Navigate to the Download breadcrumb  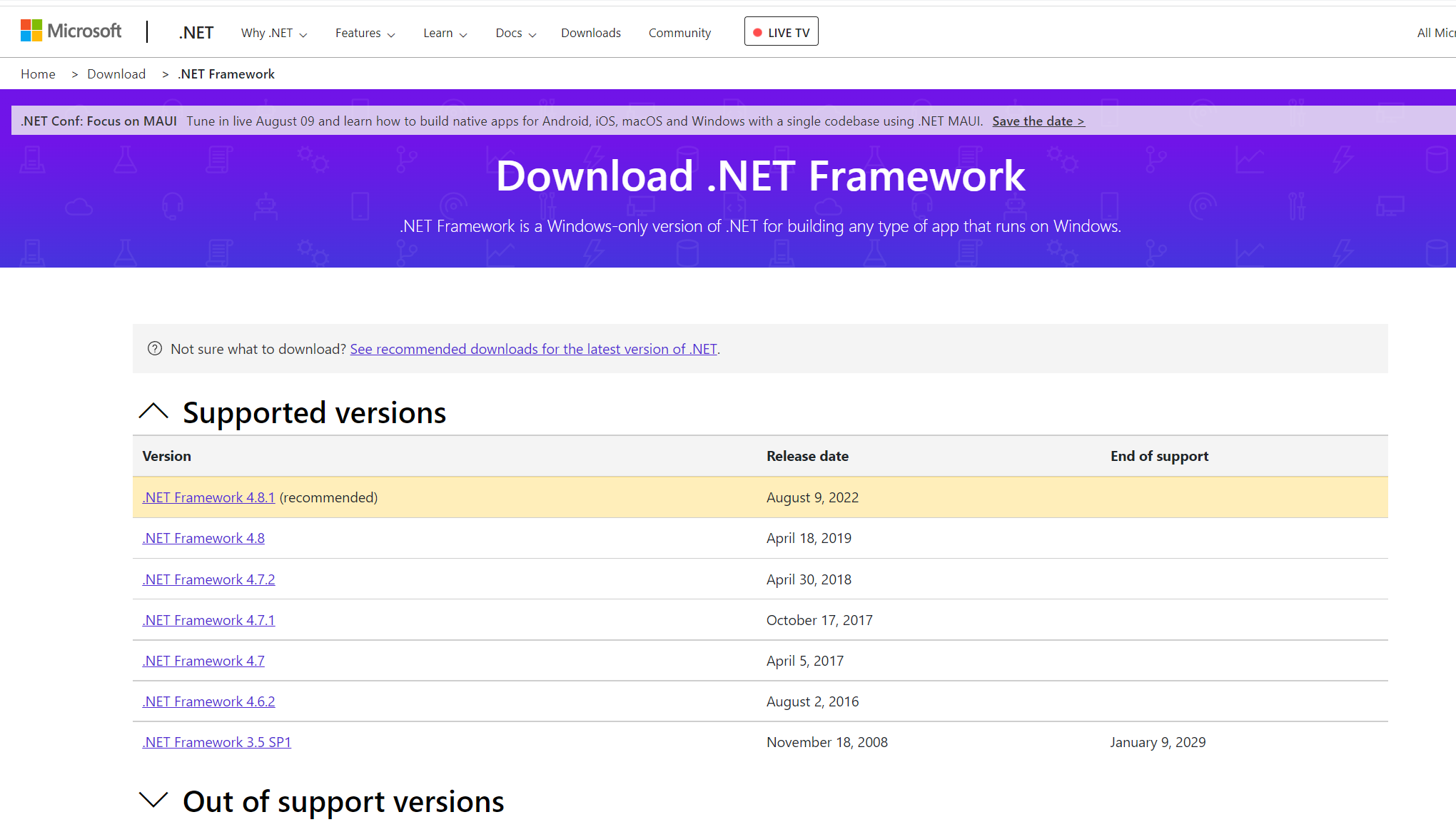[x=116, y=74]
